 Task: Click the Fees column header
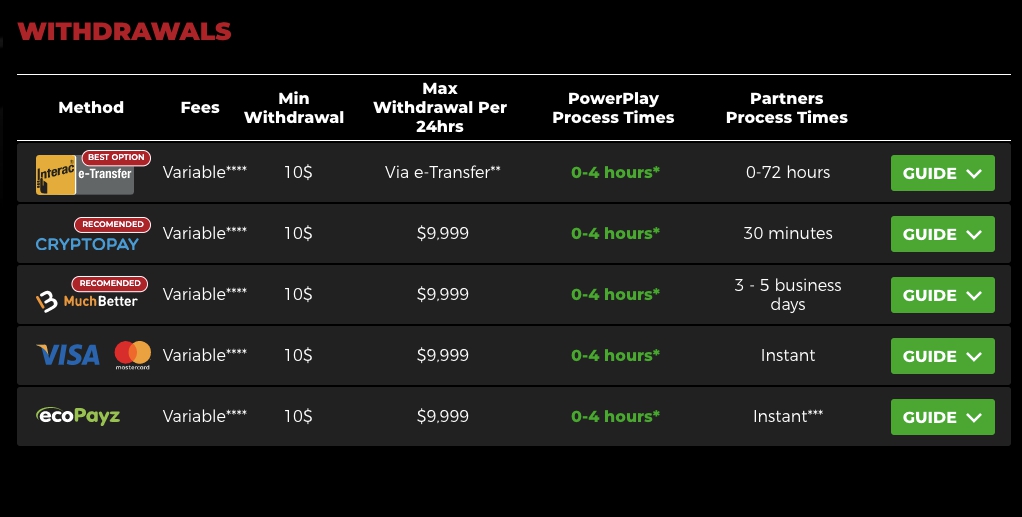pyautogui.click(x=200, y=108)
